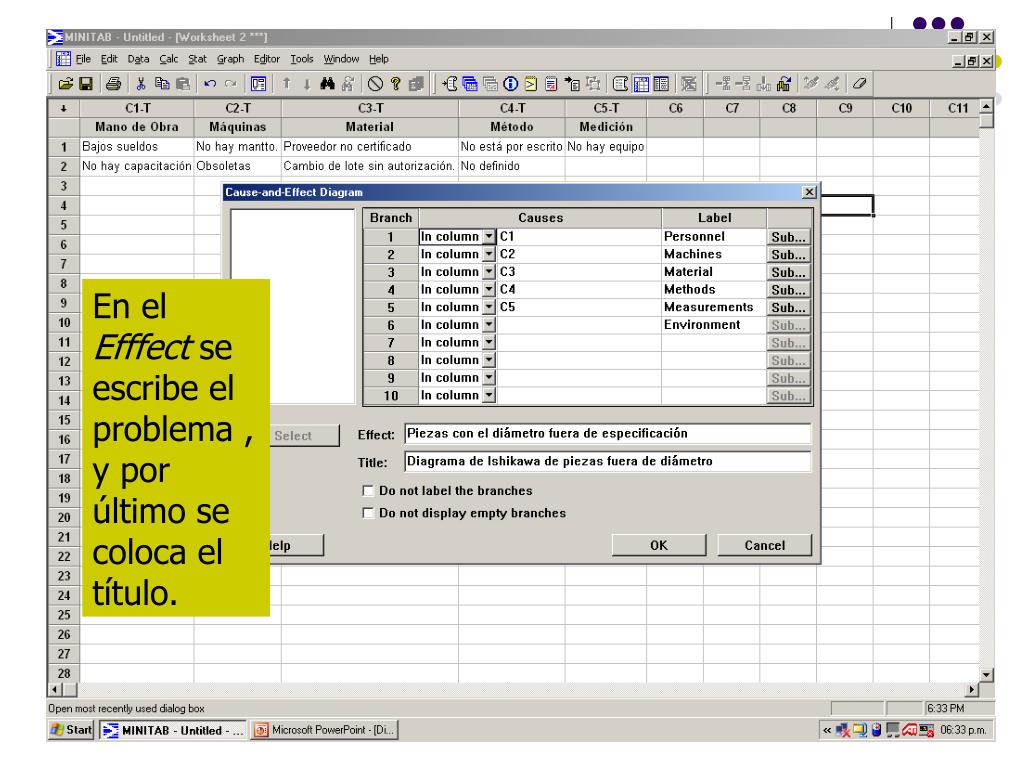
Task: Click the Effect text field
Action: coord(607,434)
